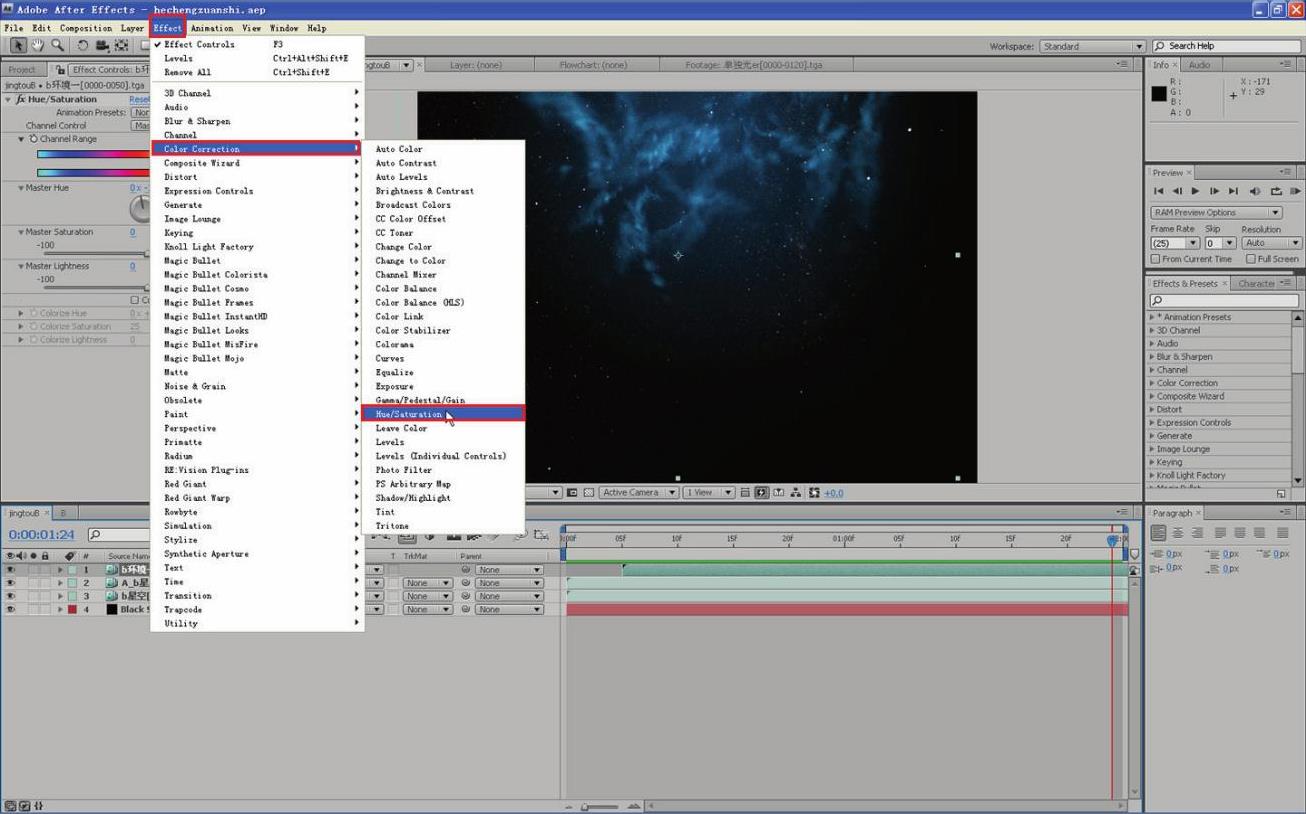Viewport: 1306px width, 814px height.
Task: Select the Zoom magnifier tool
Action: click(58, 46)
